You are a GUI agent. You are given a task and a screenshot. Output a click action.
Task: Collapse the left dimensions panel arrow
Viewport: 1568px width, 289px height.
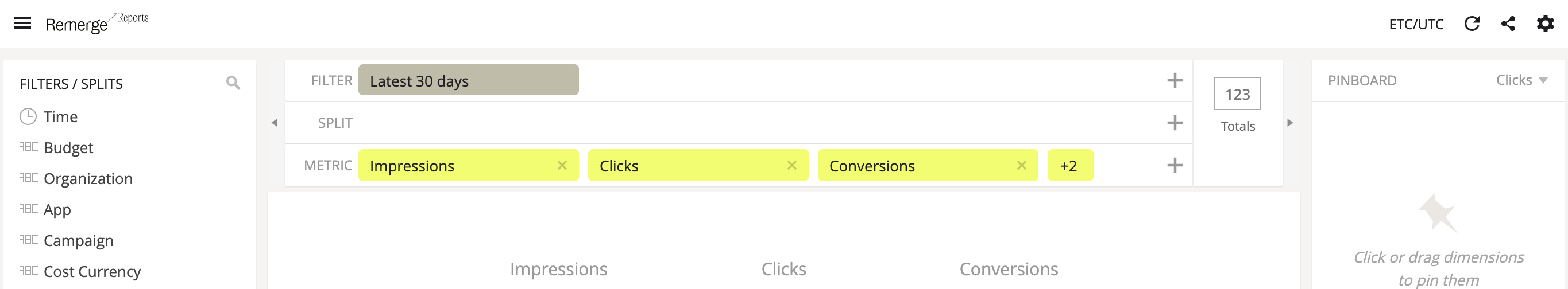[275, 123]
